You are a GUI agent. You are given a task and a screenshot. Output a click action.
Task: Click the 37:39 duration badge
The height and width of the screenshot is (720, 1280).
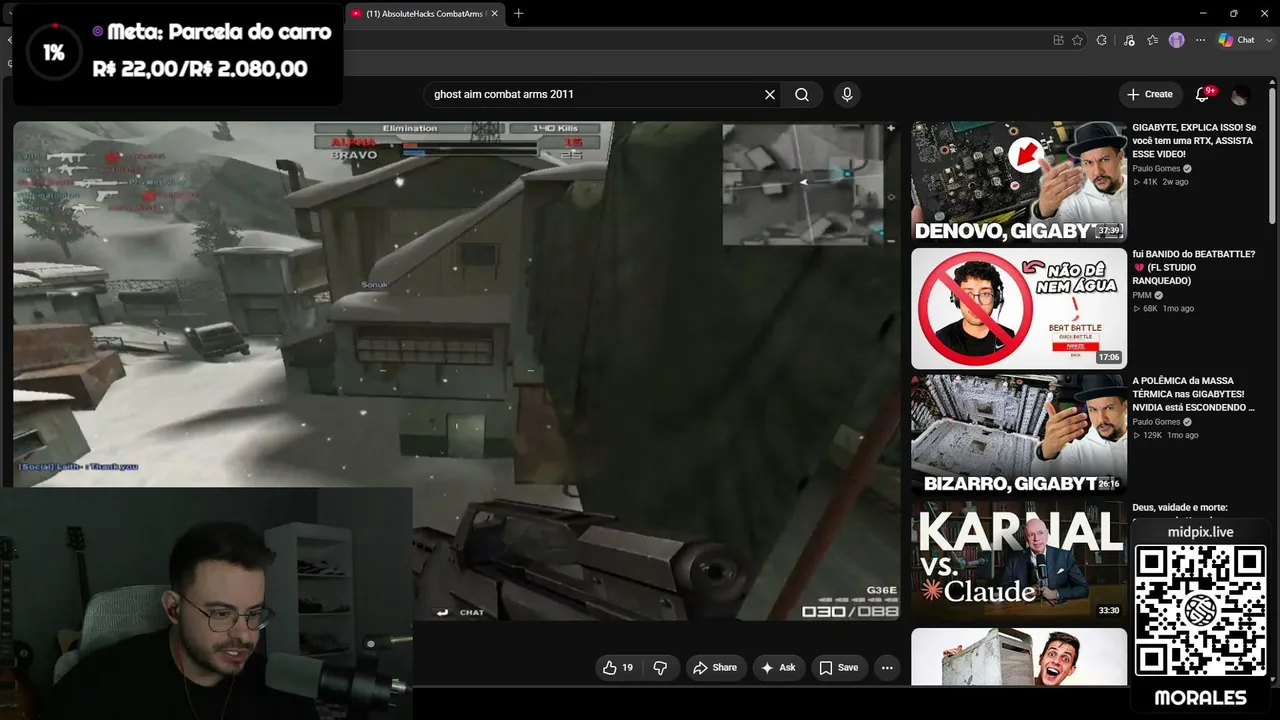[x=1109, y=231]
